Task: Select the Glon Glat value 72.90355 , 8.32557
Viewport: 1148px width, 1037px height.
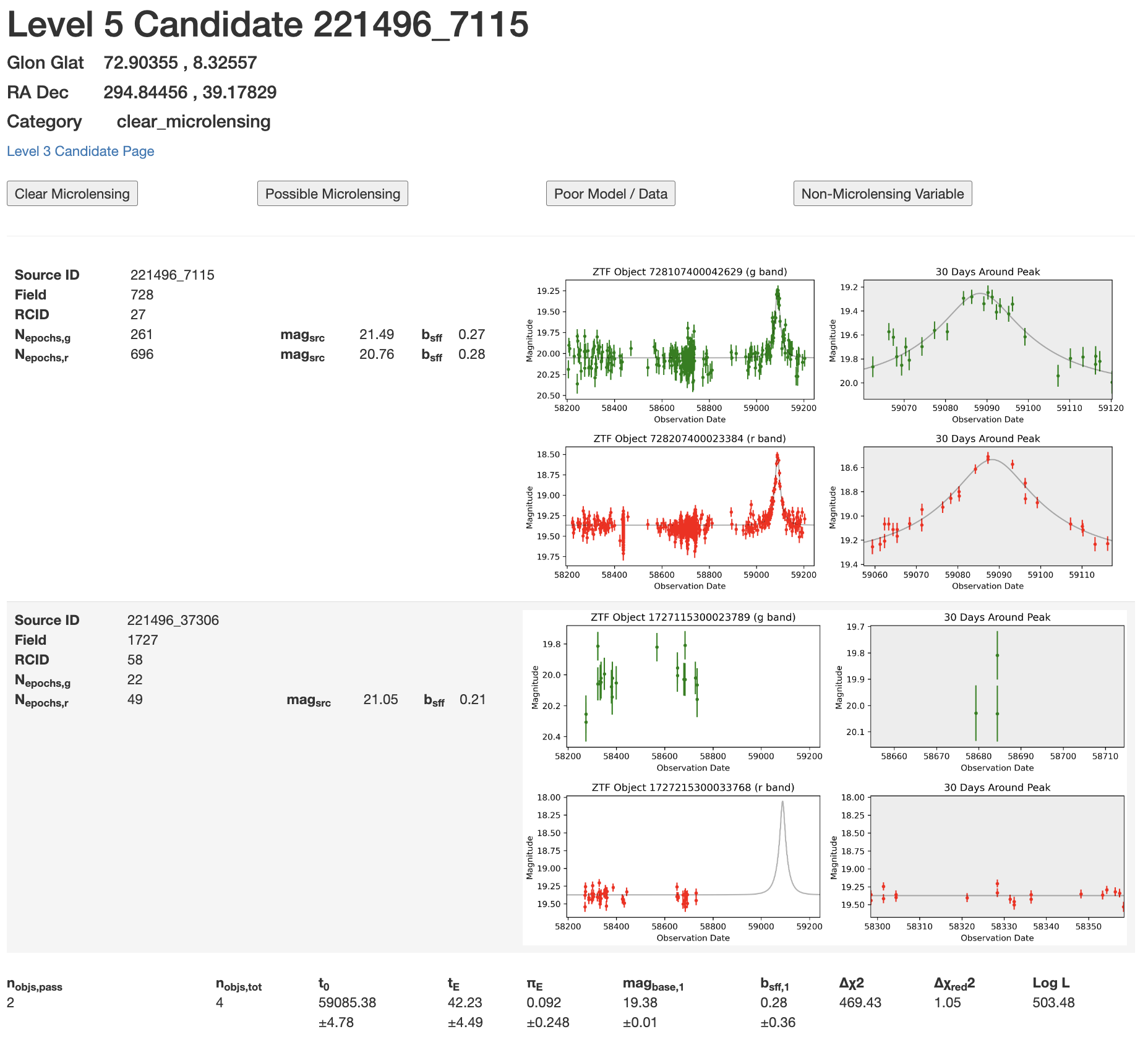Action: pos(180,62)
